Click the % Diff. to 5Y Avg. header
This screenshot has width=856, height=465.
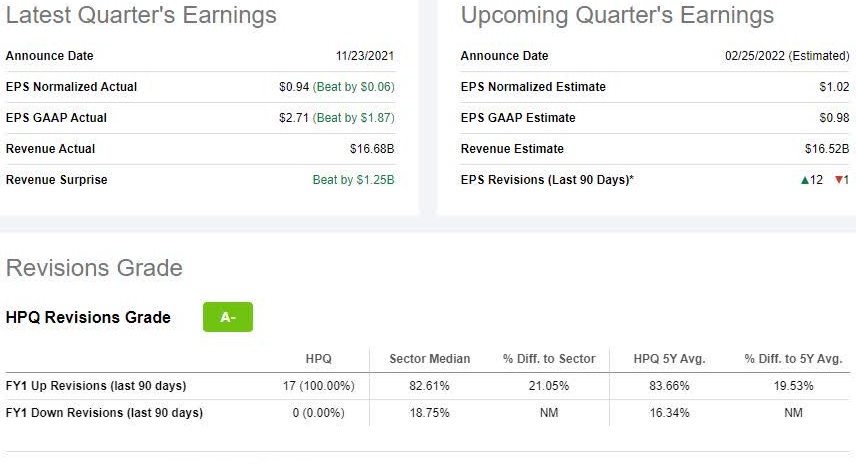click(793, 359)
